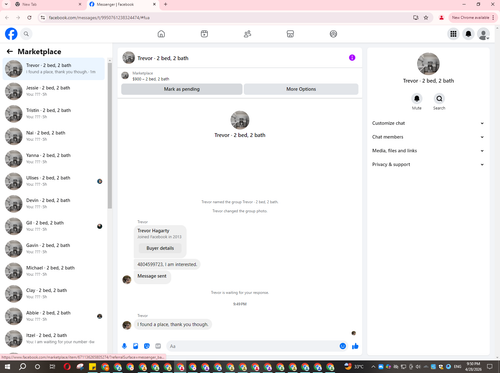Screen dimensions: 500x373
Task: Open the Facebook home logo
Action: tap(11, 34)
